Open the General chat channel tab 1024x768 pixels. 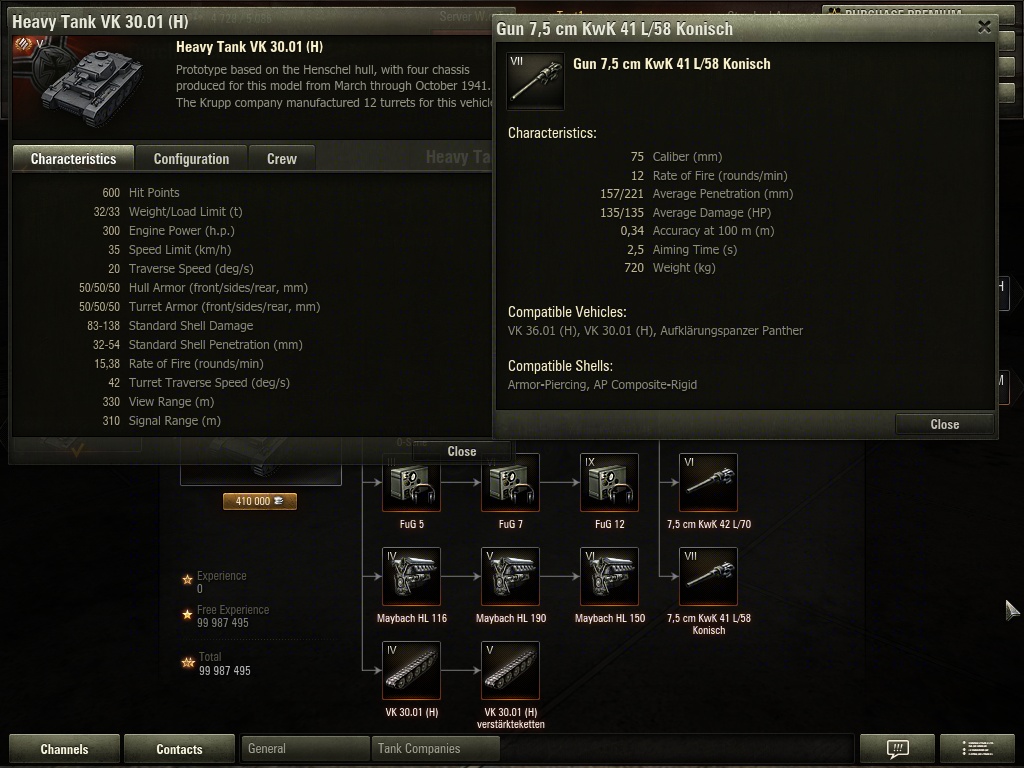305,748
